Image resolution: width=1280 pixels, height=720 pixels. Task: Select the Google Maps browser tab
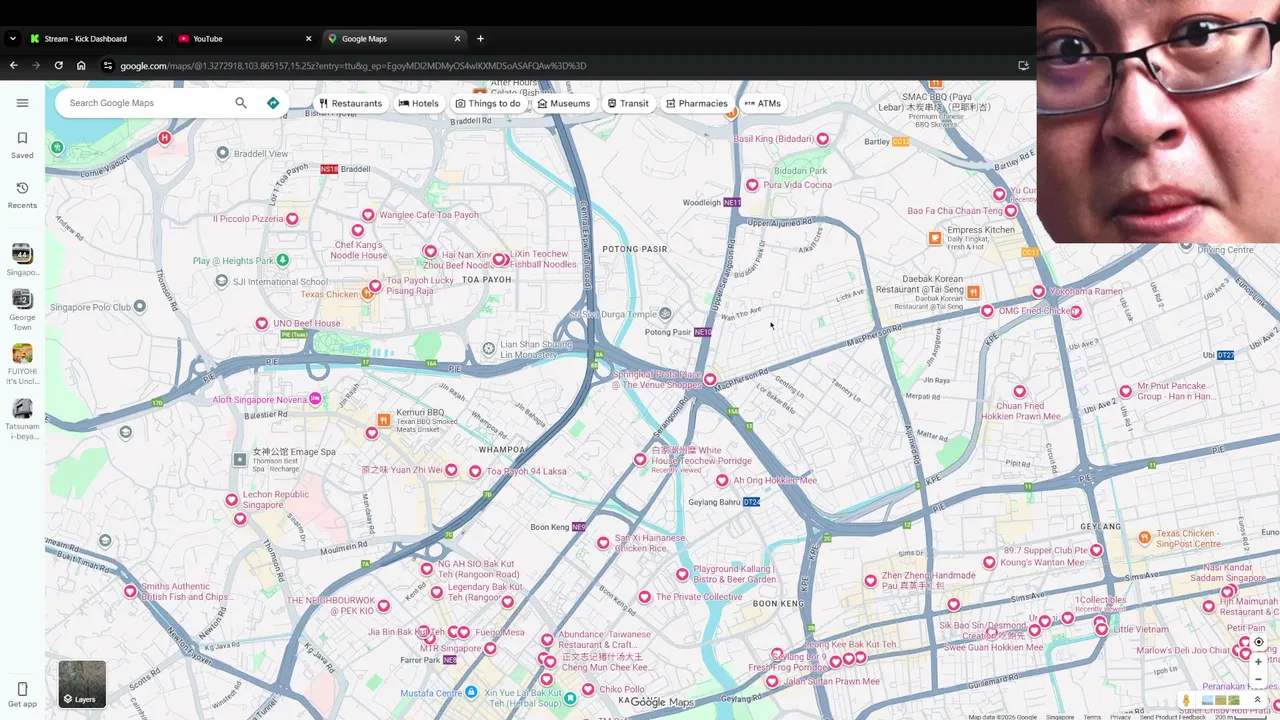(x=395, y=39)
